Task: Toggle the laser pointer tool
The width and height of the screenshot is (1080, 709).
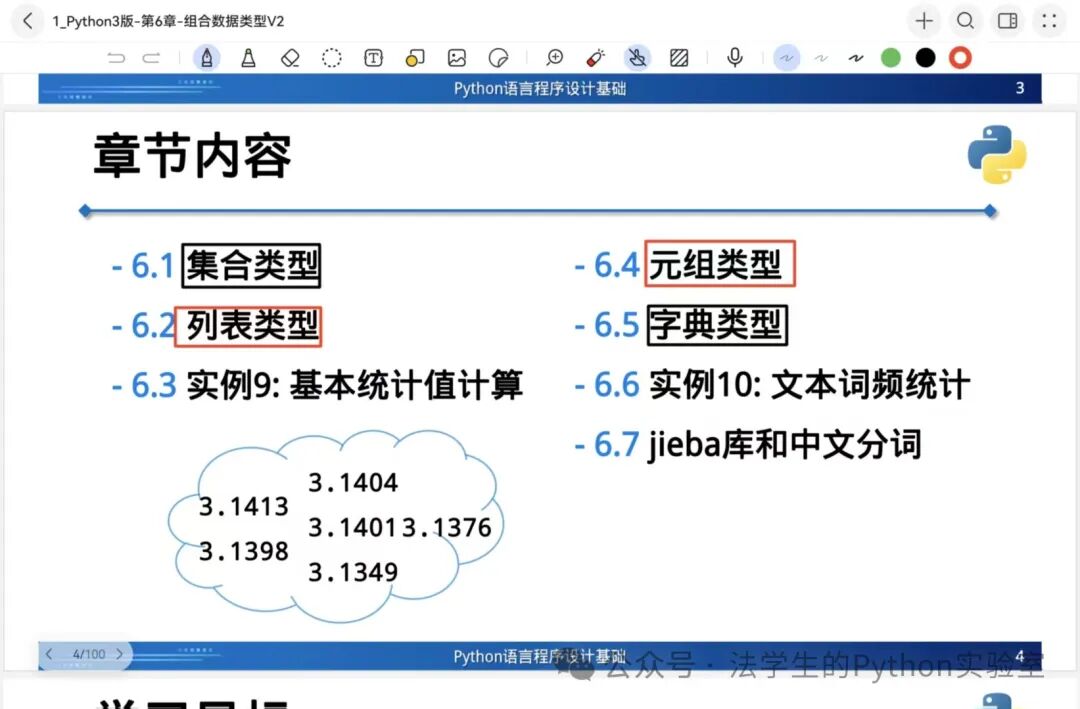Action: [596, 58]
